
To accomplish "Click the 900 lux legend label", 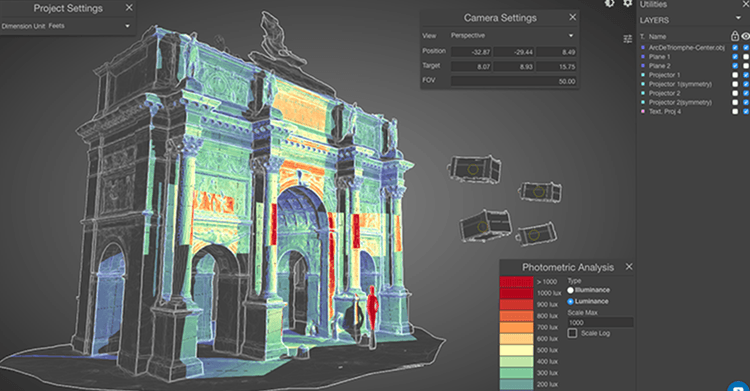I will [x=547, y=304].
